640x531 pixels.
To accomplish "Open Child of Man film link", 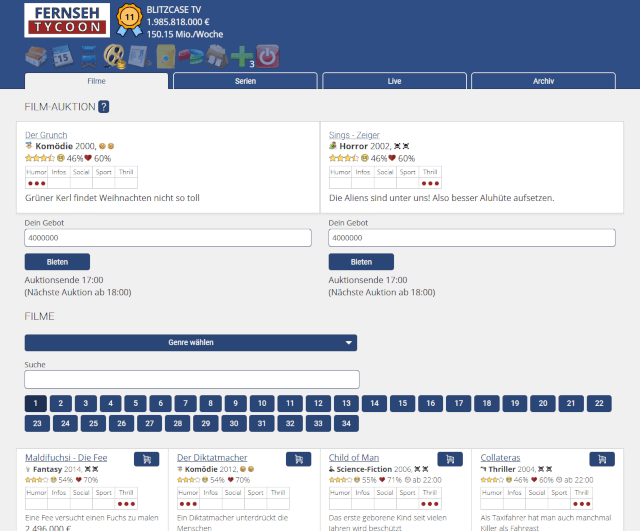I will [x=354, y=458].
